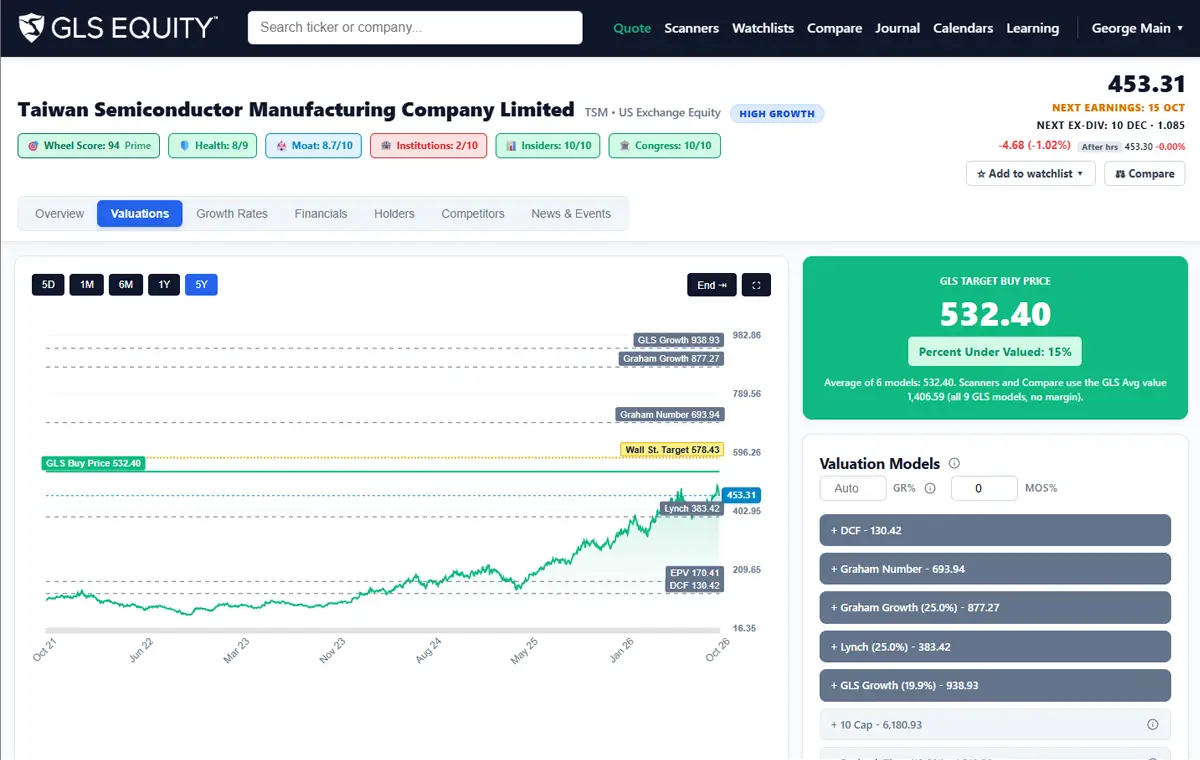The image size is (1200, 760).
Task: Click the MOS% input showing 0
Action: [984, 488]
